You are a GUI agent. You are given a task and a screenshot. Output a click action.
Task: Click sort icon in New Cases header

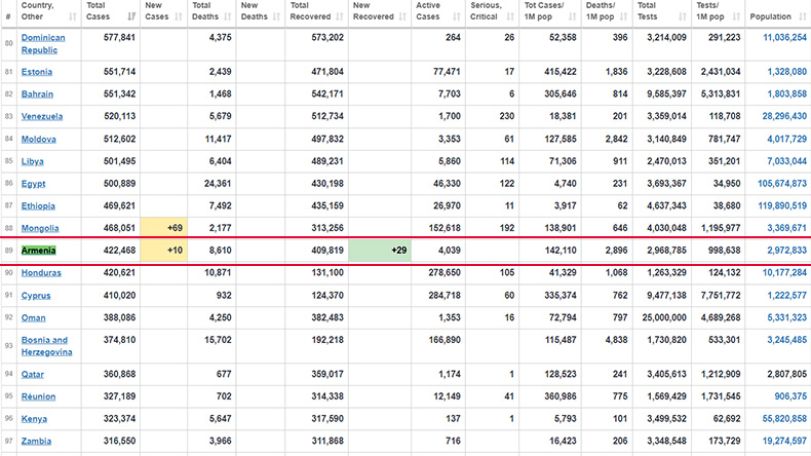(178, 17)
